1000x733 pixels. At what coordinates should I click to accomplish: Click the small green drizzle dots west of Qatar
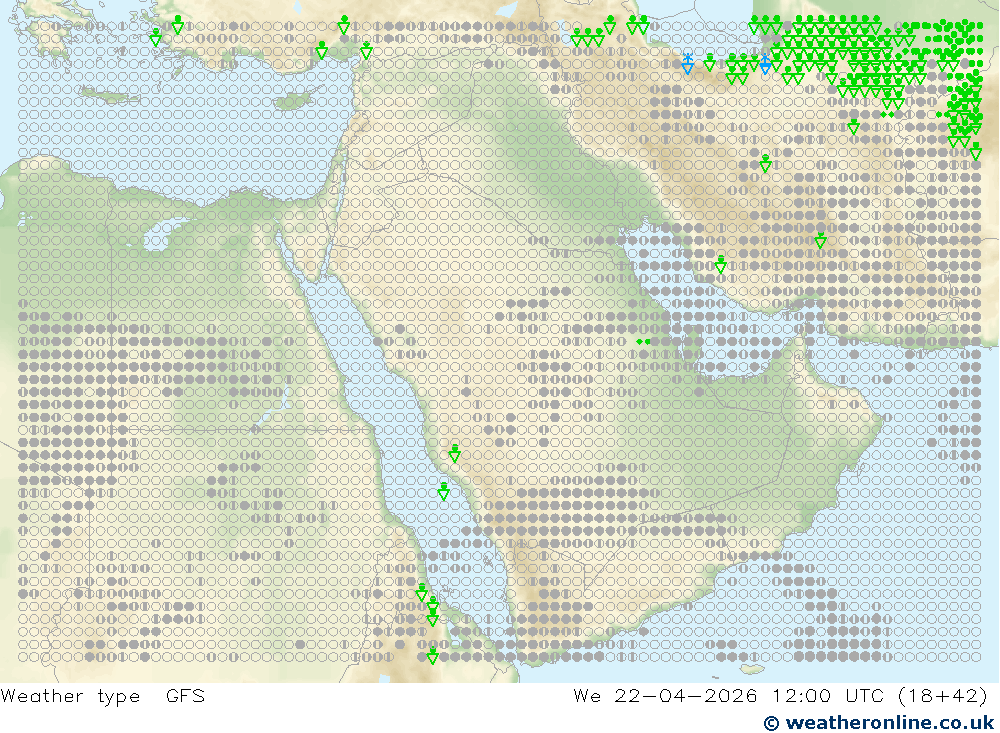click(643, 342)
